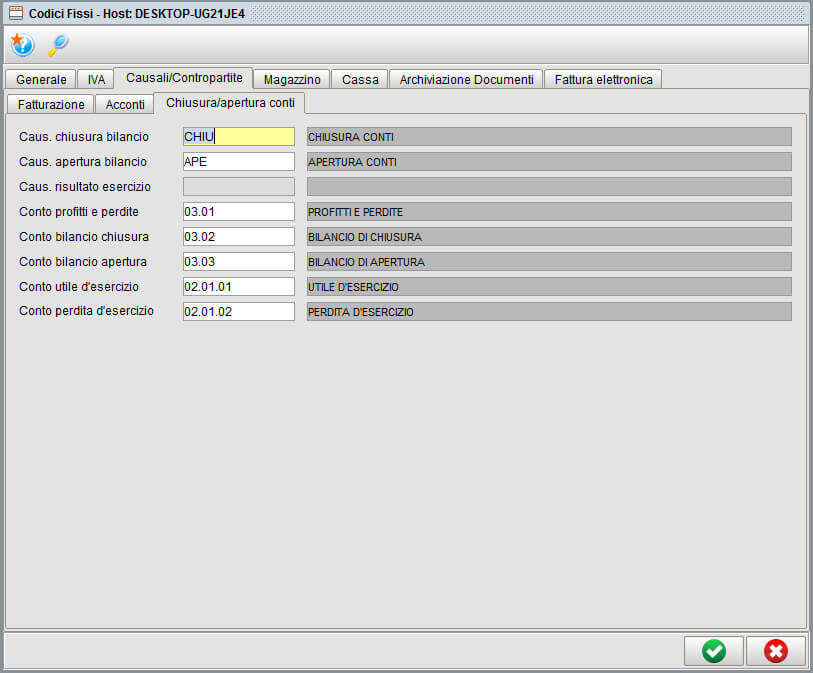Confirm with the green checkmark button
Image resolution: width=813 pixels, height=673 pixels.
[713, 651]
